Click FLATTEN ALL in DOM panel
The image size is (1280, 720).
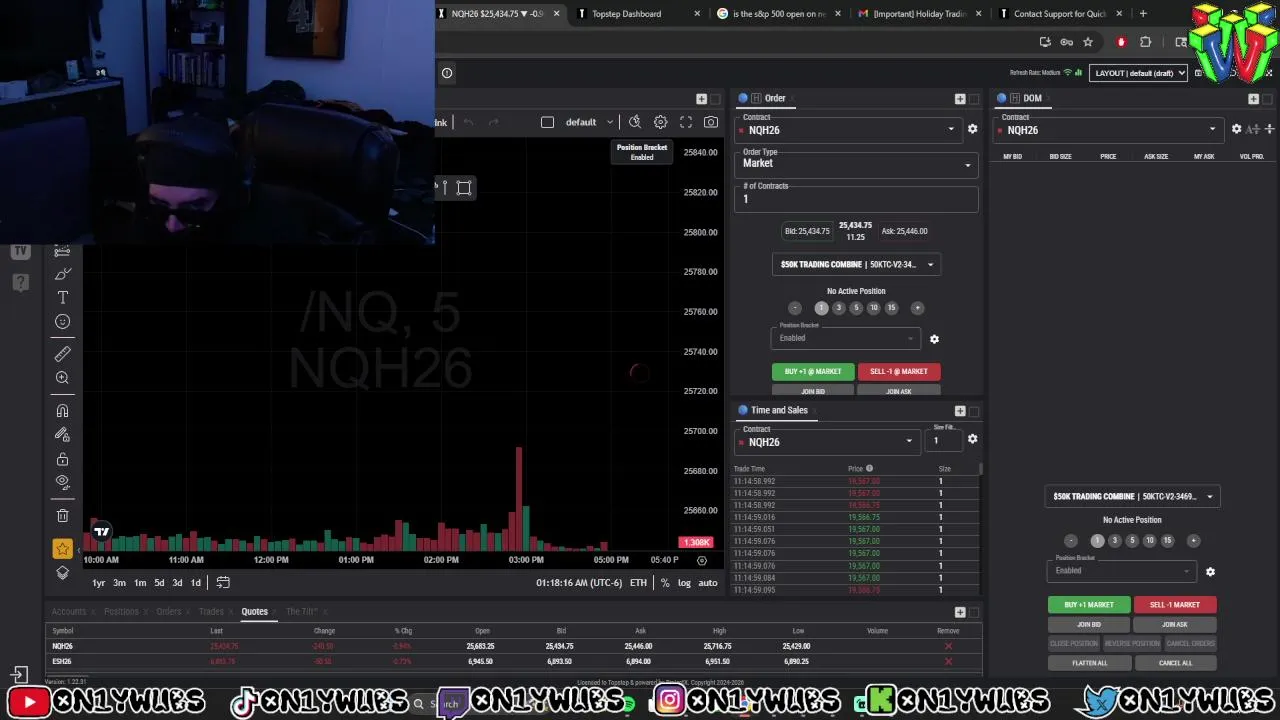point(1089,663)
